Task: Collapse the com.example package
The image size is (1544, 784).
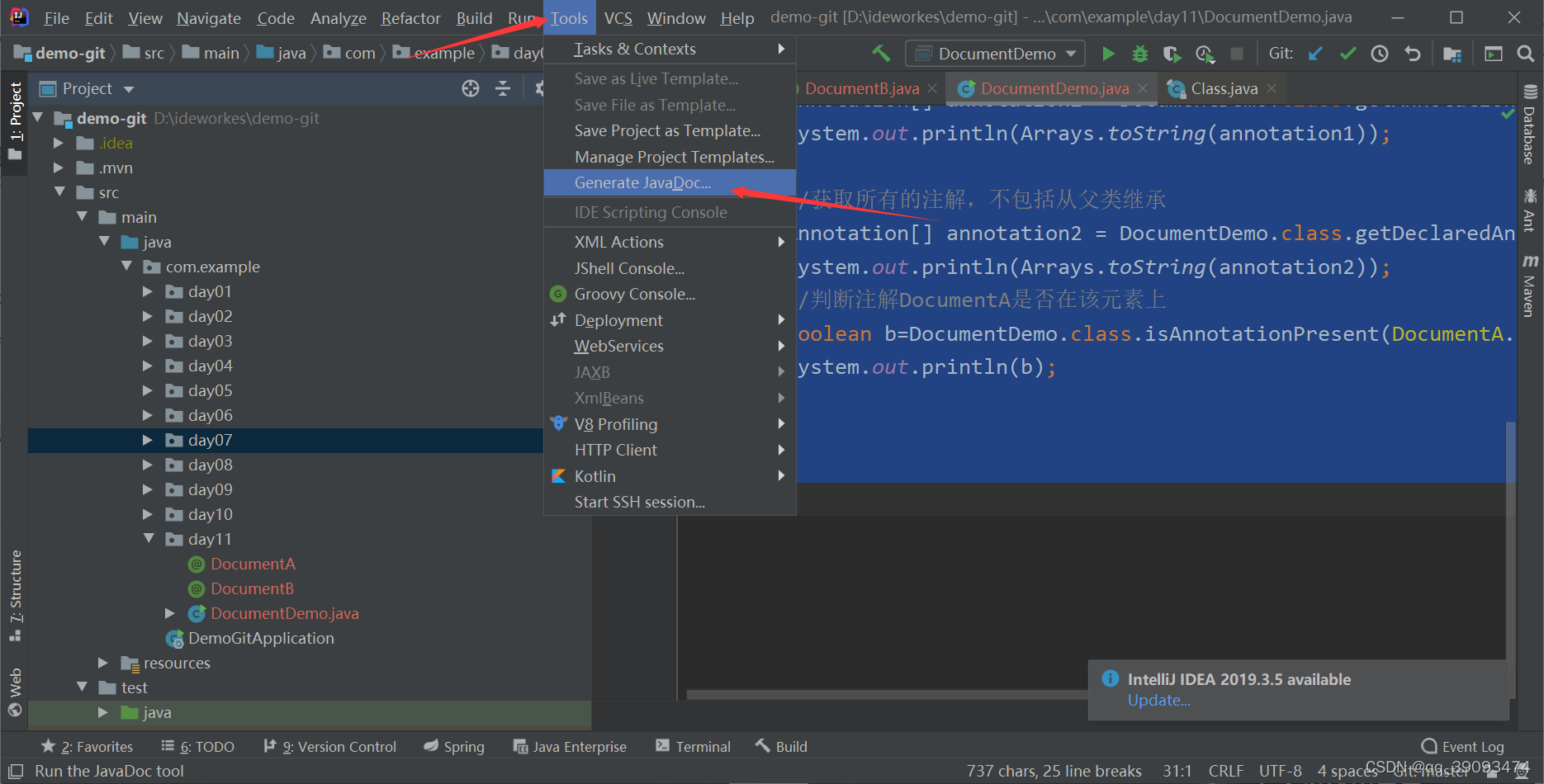Action: [x=126, y=267]
